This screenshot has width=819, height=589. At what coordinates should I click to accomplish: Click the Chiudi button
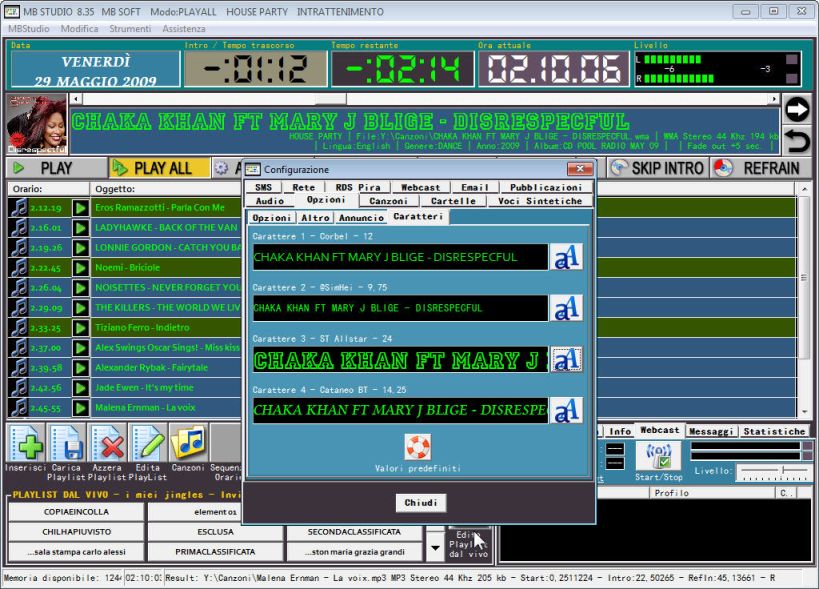420,503
